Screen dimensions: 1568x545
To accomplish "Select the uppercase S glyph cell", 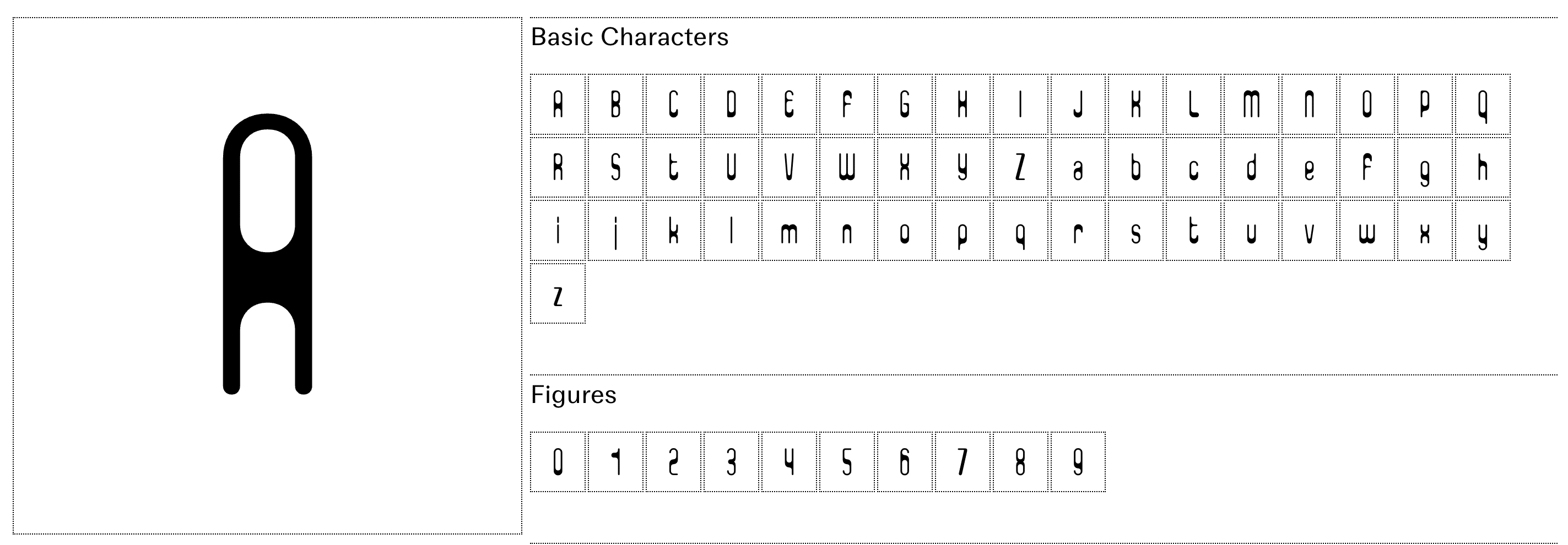I will [x=615, y=167].
